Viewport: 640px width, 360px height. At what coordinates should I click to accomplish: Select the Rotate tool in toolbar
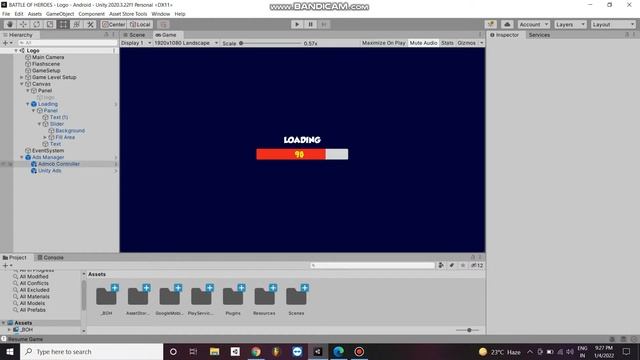coord(36,24)
